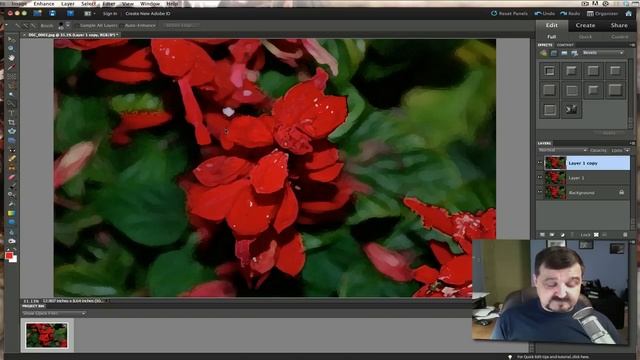This screenshot has width=640, height=360.
Task: Select the Move tool
Action: pos(11,40)
